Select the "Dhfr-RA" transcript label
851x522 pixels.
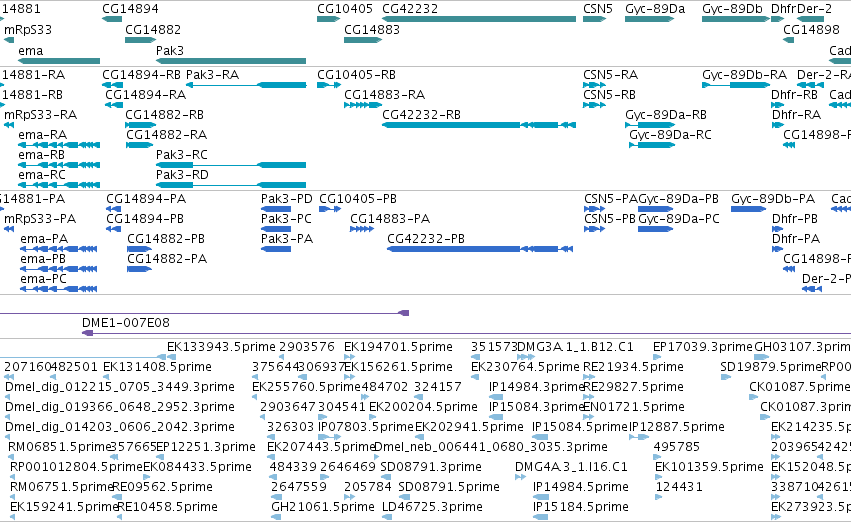point(796,114)
